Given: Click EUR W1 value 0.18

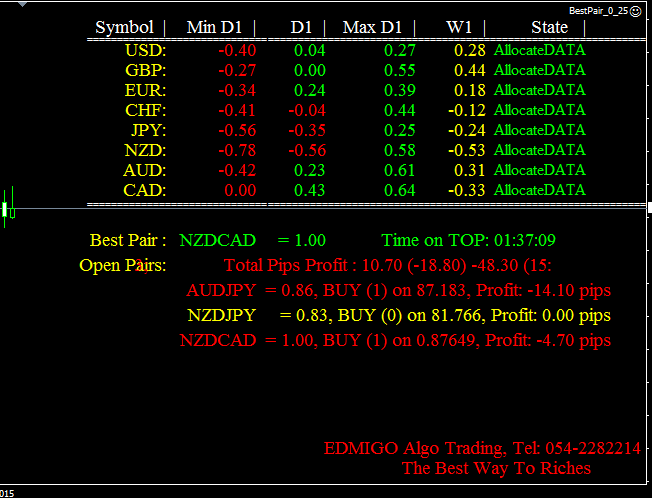Looking at the screenshot, I should click(x=470, y=91).
